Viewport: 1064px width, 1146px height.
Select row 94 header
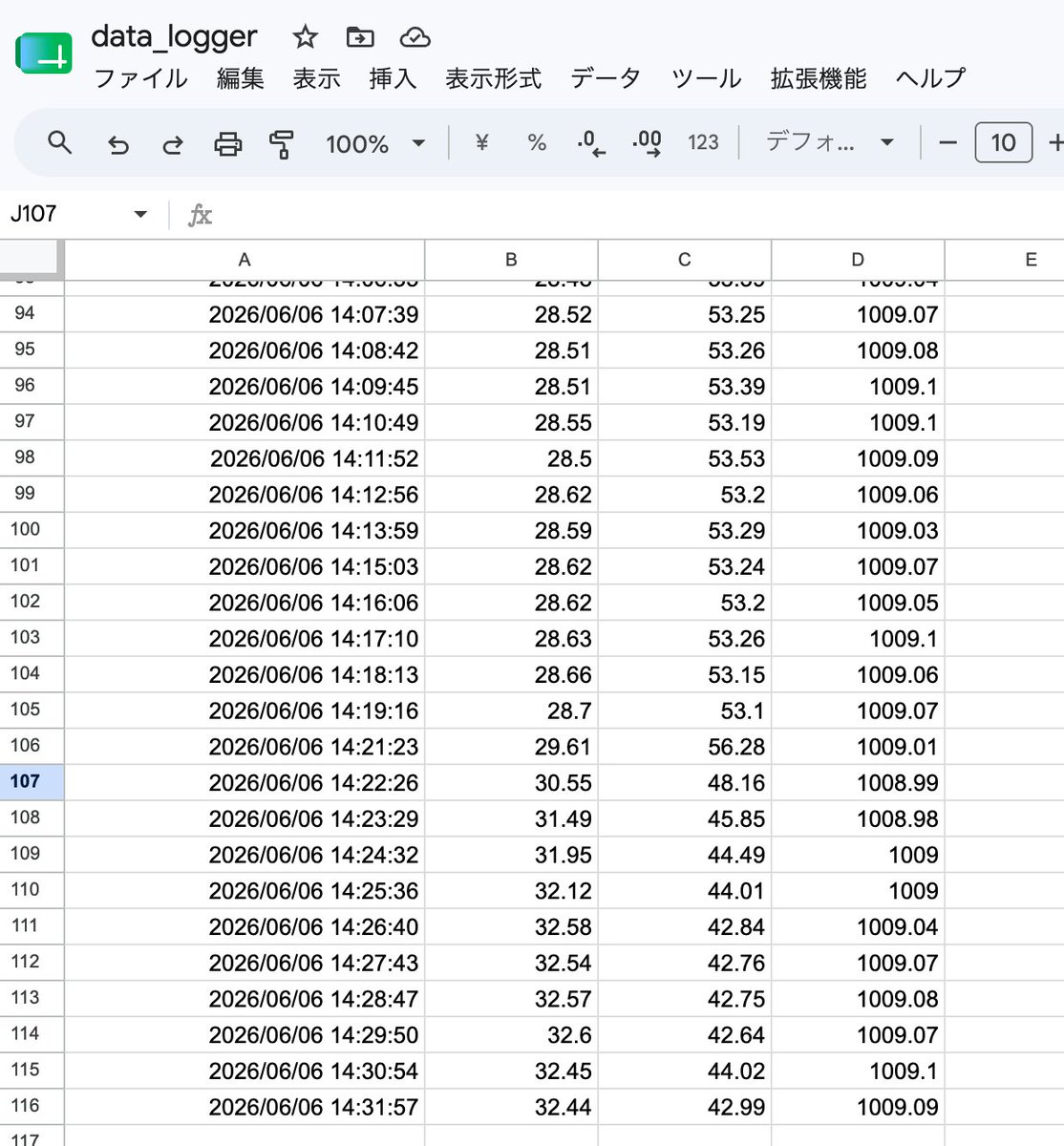32,314
